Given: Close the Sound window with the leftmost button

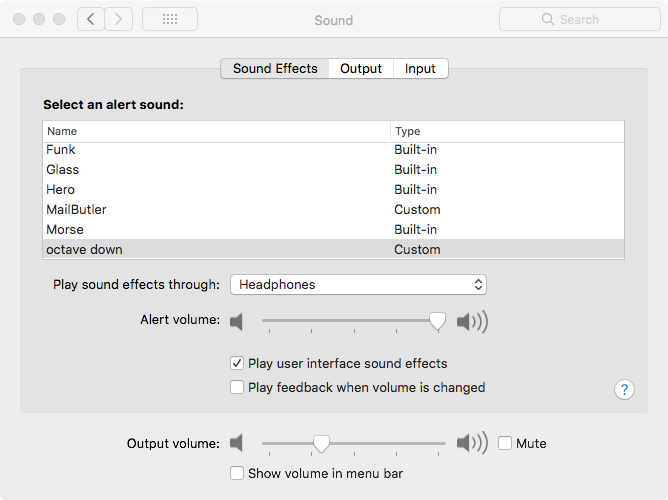Looking at the screenshot, I should point(19,19).
